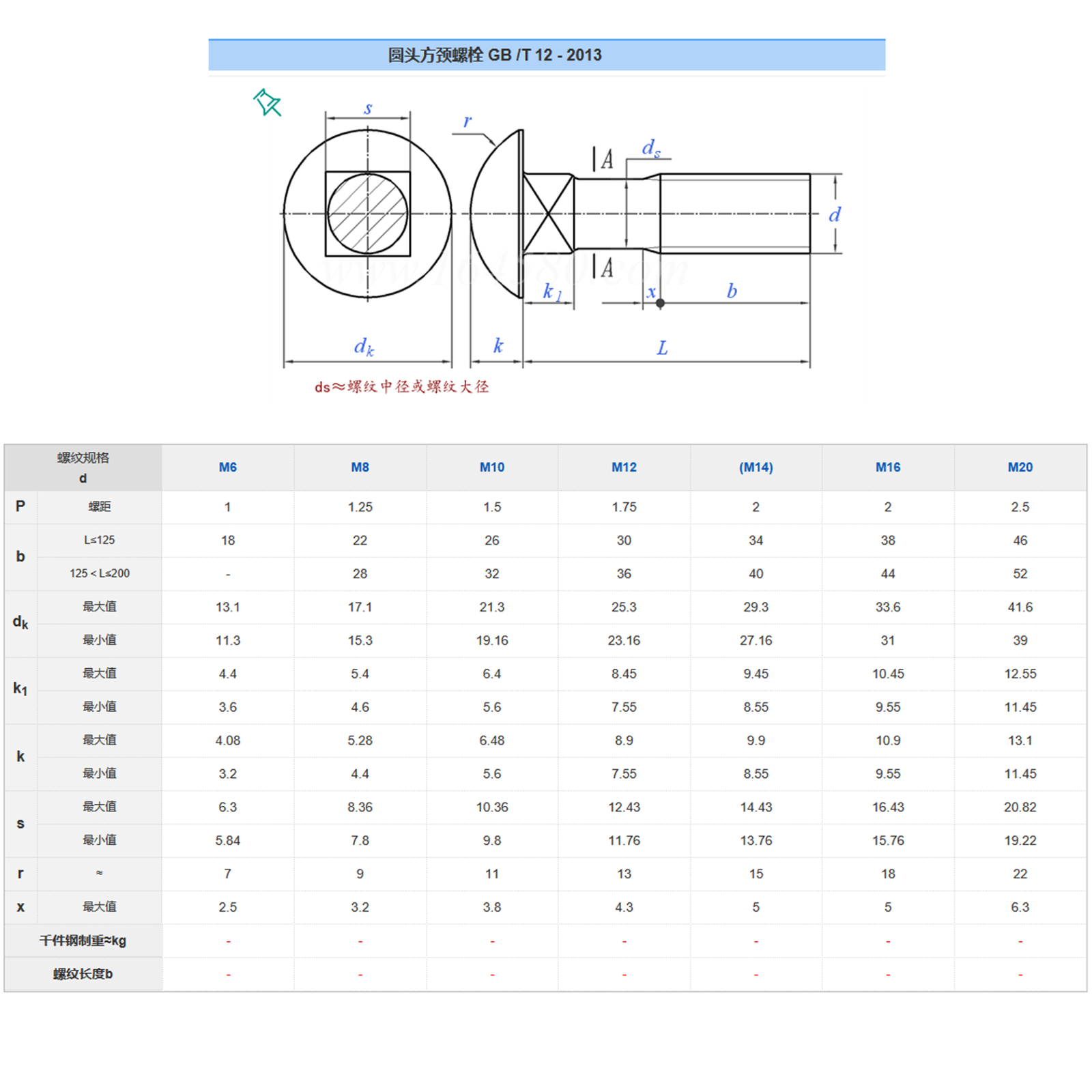Click the value 5.84 in the M6 column
This screenshot has height=1092, width=1092.
[x=228, y=840]
